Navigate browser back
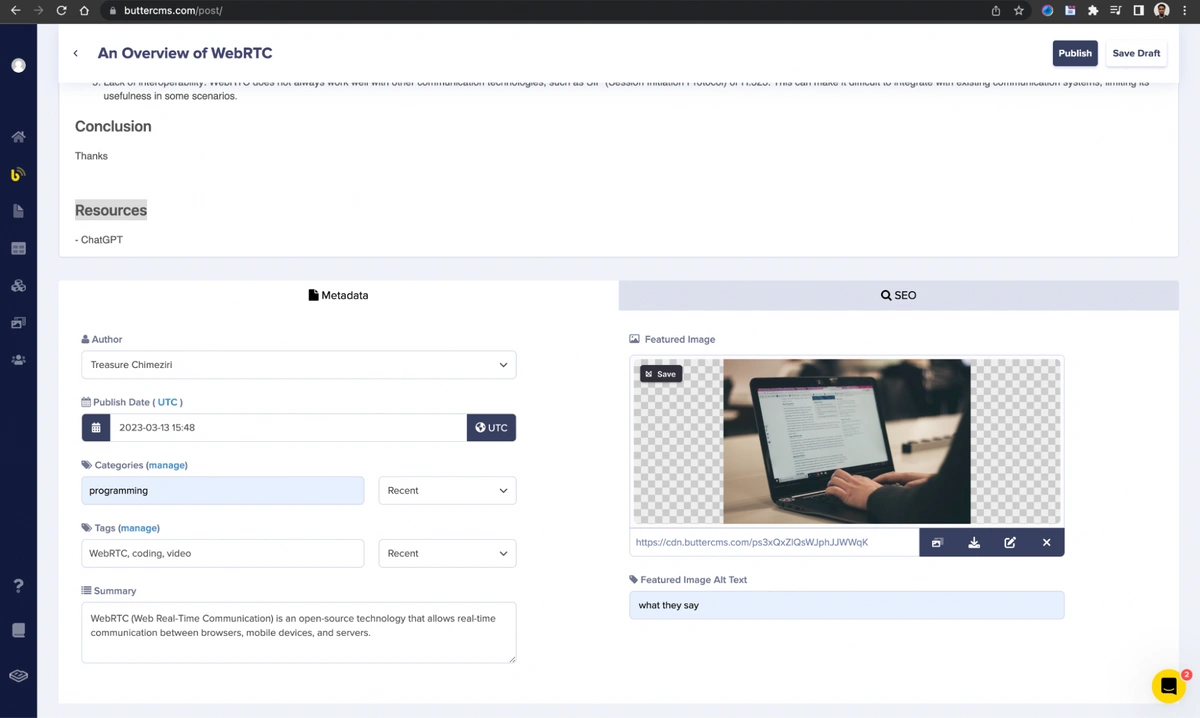Image resolution: width=1200 pixels, height=718 pixels. point(15,10)
